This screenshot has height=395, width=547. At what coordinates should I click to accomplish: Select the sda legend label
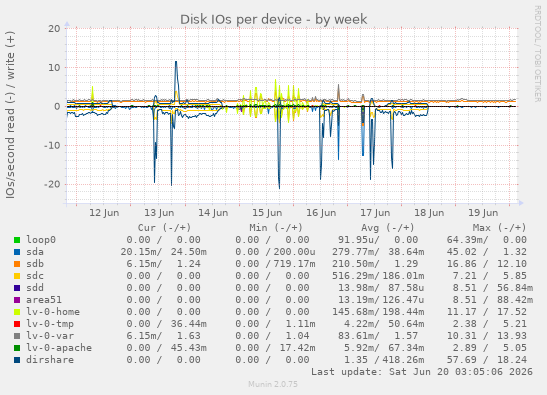coord(35,252)
